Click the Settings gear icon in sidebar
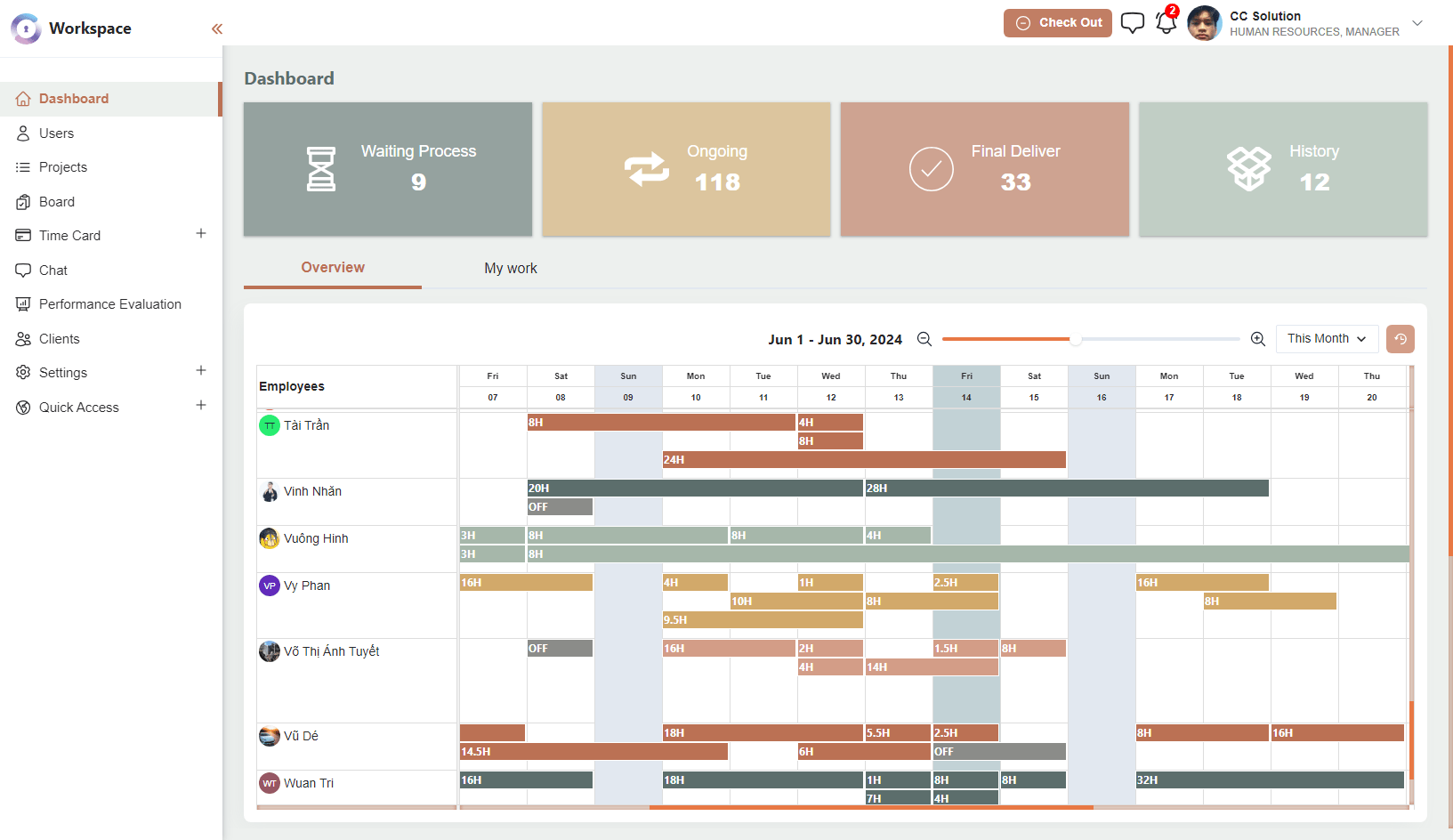 pos(23,373)
